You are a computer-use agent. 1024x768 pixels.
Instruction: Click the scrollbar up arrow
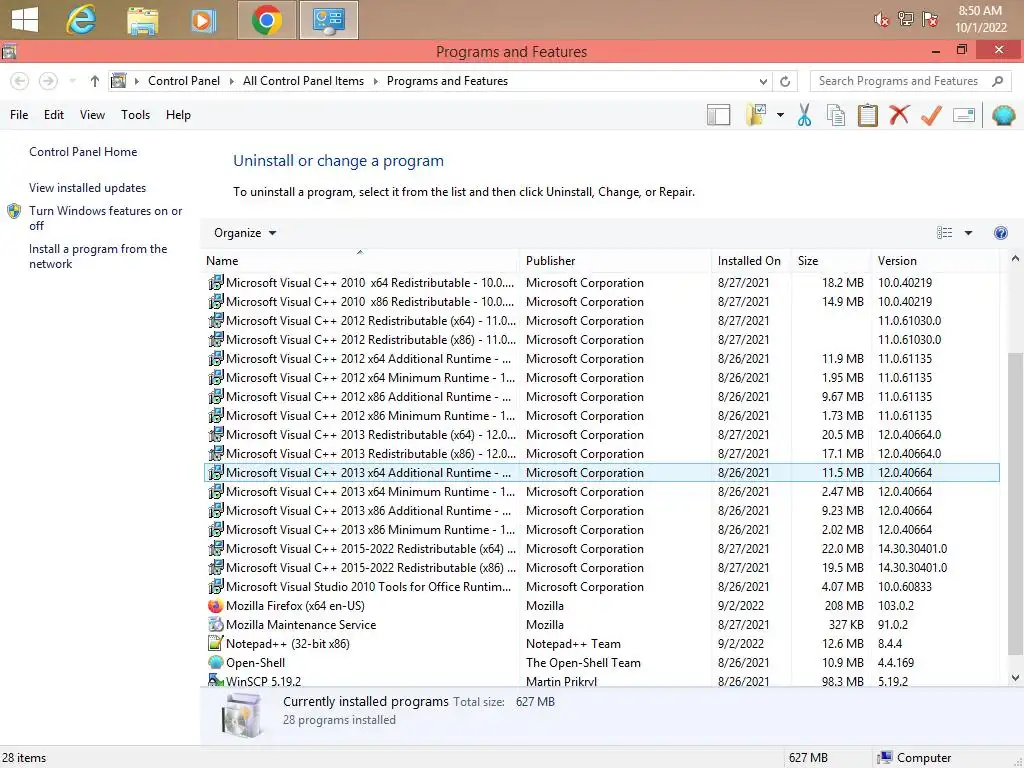tap(1015, 259)
